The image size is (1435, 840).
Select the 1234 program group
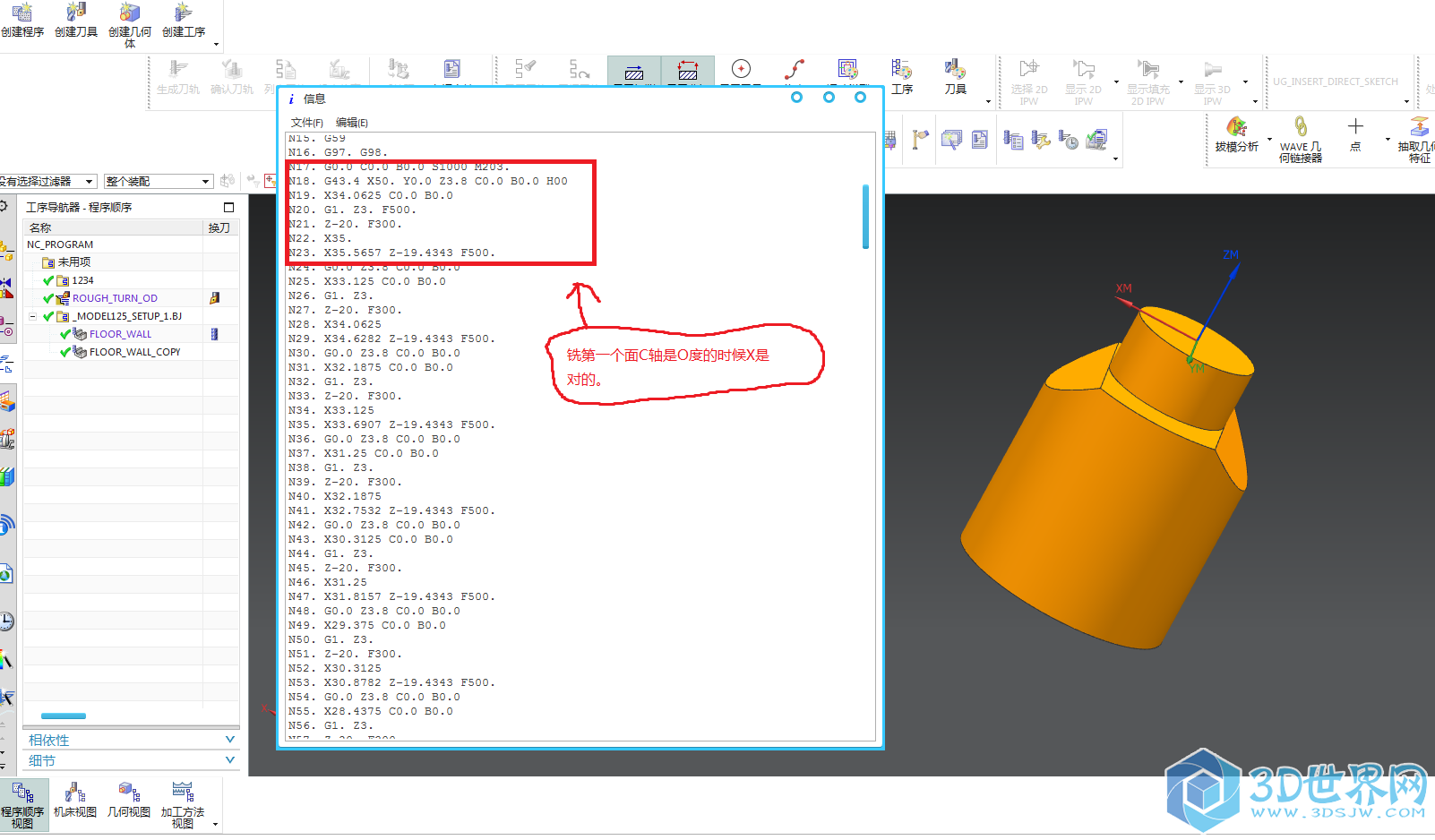pyautogui.click(x=82, y=280)
